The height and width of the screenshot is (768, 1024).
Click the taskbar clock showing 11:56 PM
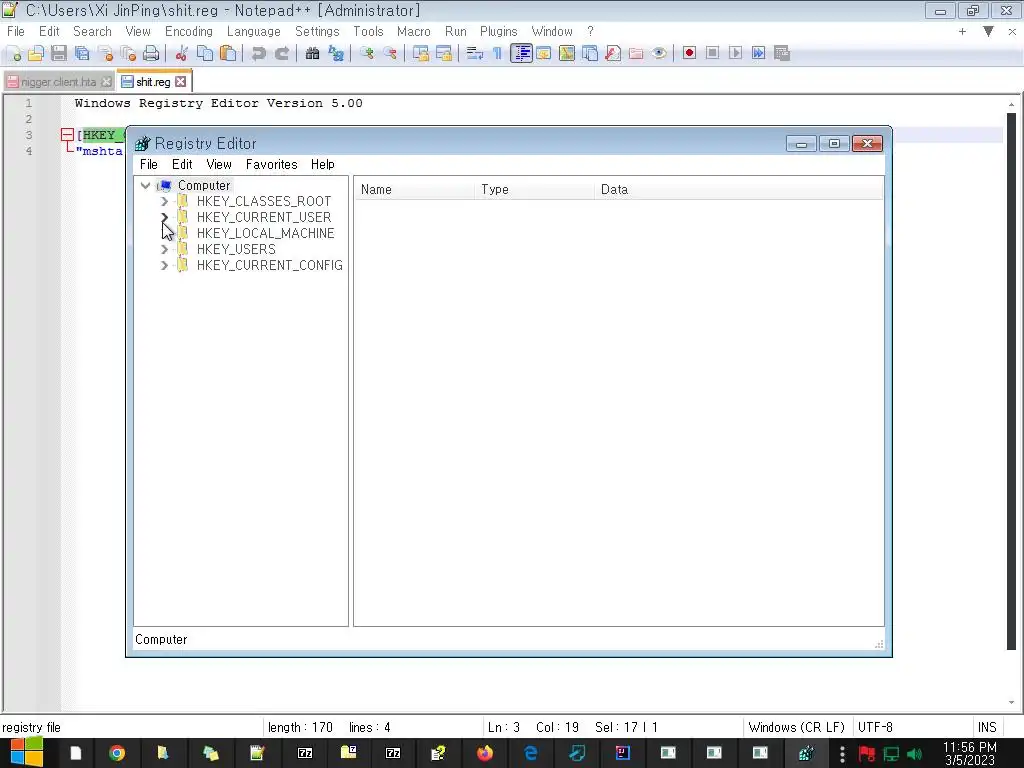[970, 754]
